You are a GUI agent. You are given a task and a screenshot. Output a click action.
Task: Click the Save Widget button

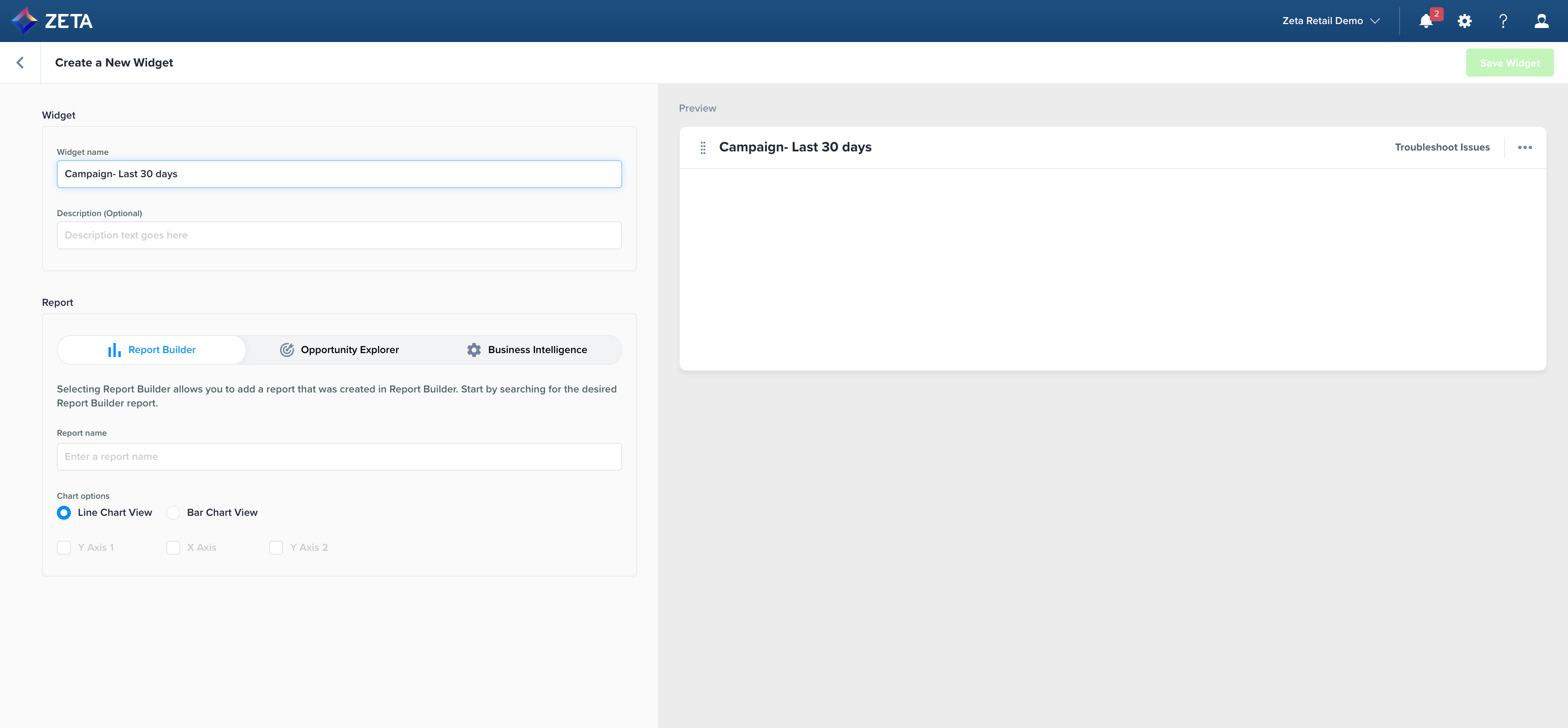[x=1509, y=63]
